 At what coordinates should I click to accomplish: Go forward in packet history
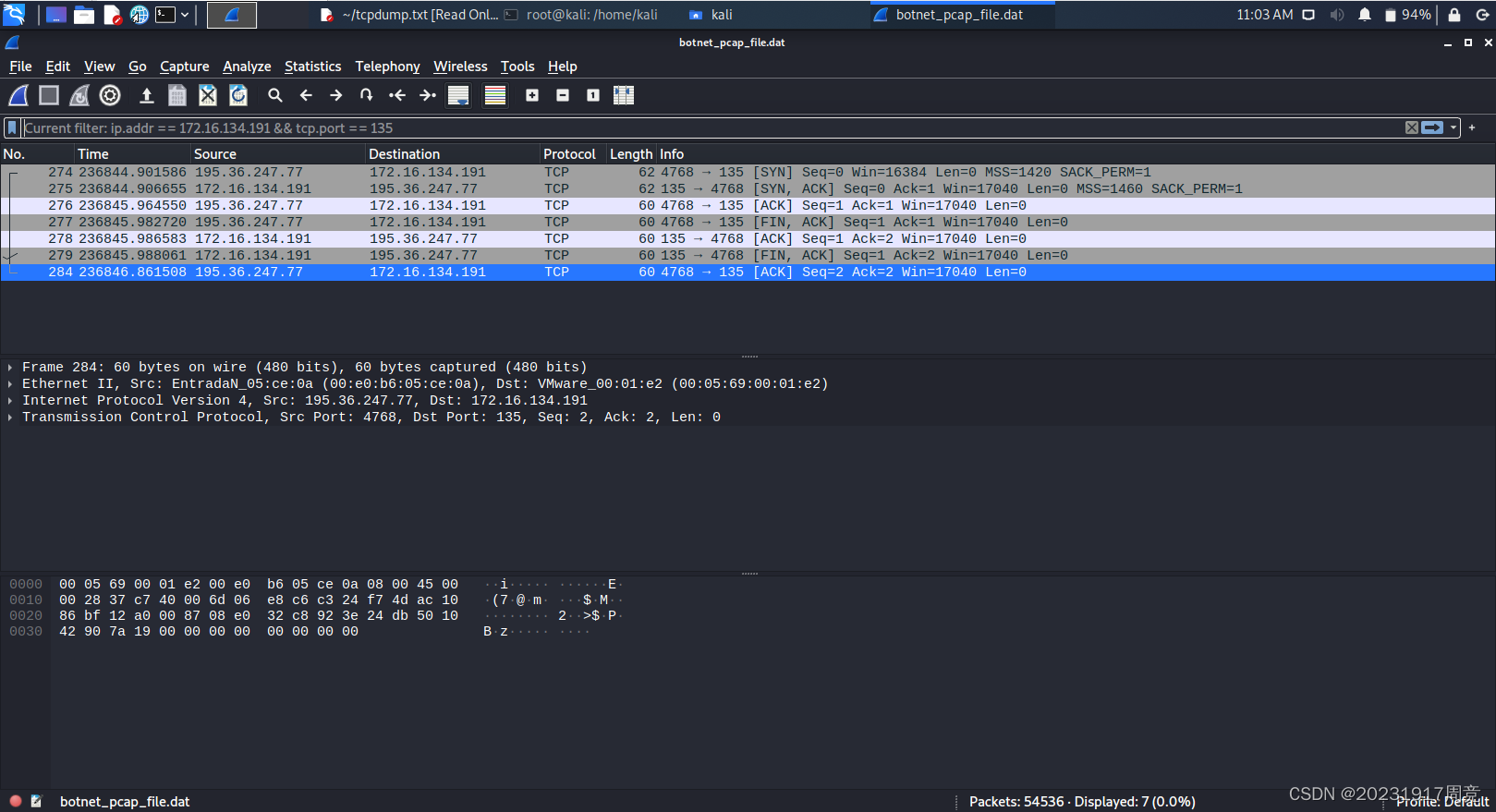click(336, 95)
